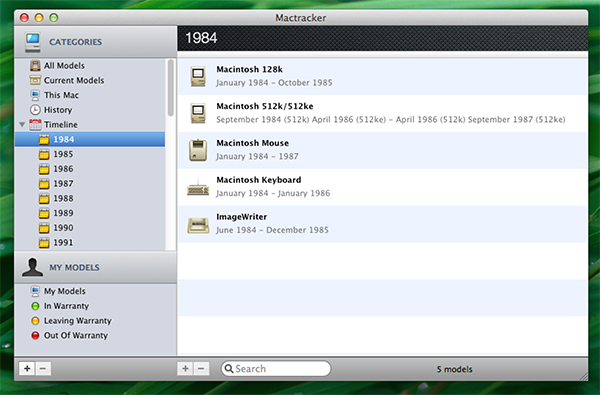Click the red Out Of Warranty indicator
The width and height of the screenshot is (600, 395).
pyautogui.click(x=35, y=336)
